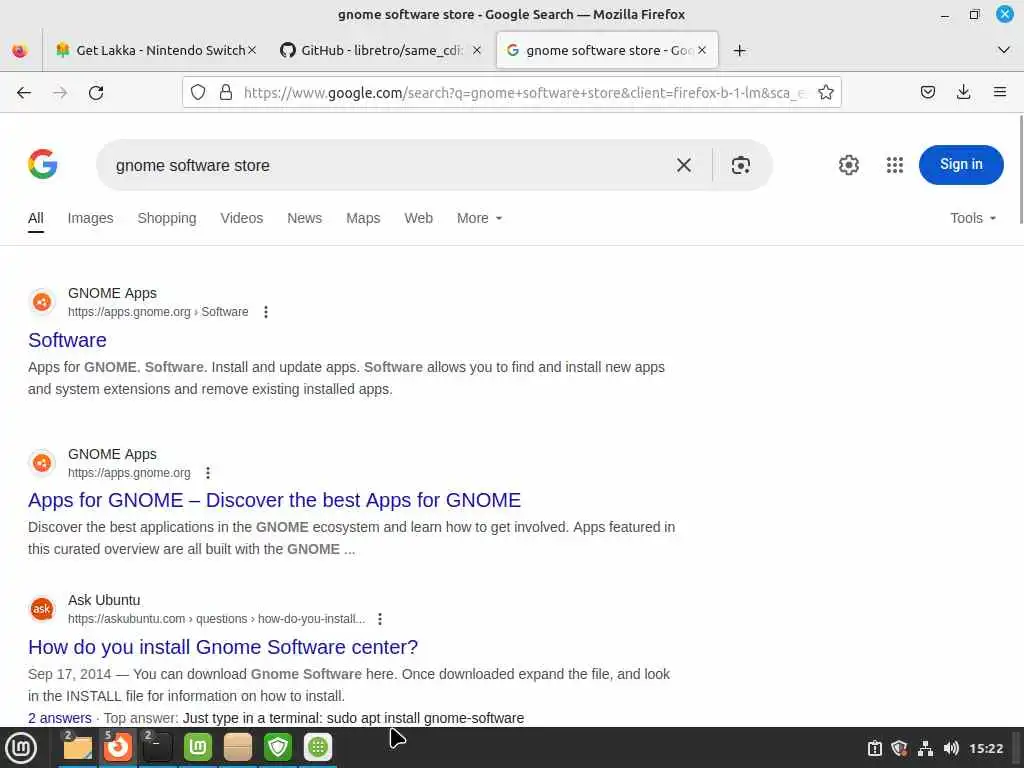Image resolution: width=1024 pixels, height=768 pixels.
Task: Go back to the previous page
Action: pyautogui.click(x=24, y=93)
